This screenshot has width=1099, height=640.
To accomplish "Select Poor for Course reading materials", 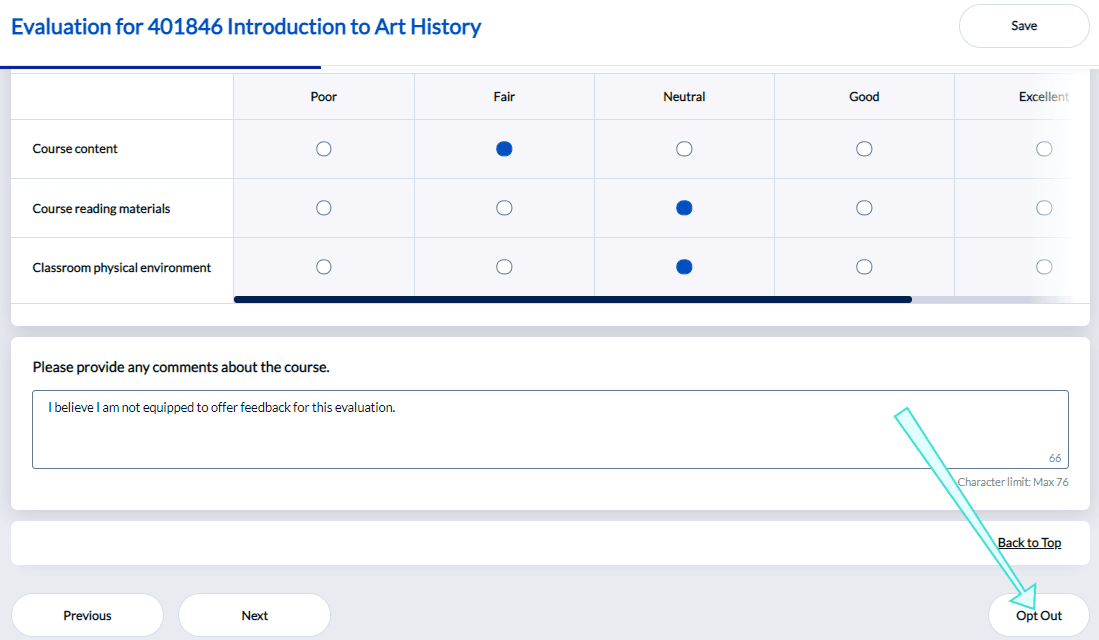I will 324,208.
